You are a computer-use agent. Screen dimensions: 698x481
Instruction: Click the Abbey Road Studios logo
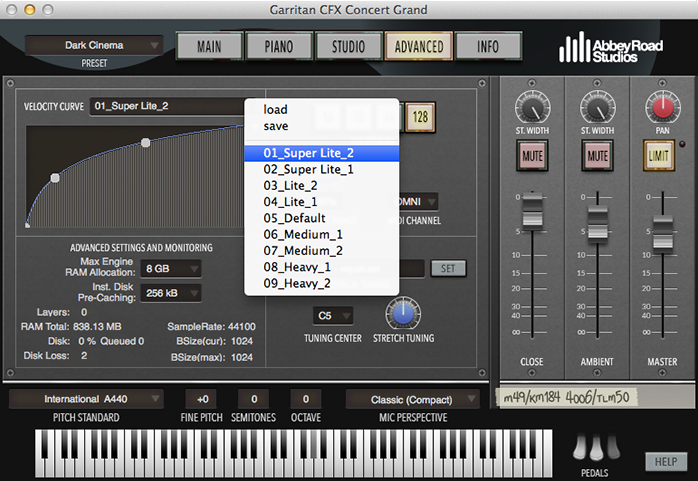coord(611,48)
